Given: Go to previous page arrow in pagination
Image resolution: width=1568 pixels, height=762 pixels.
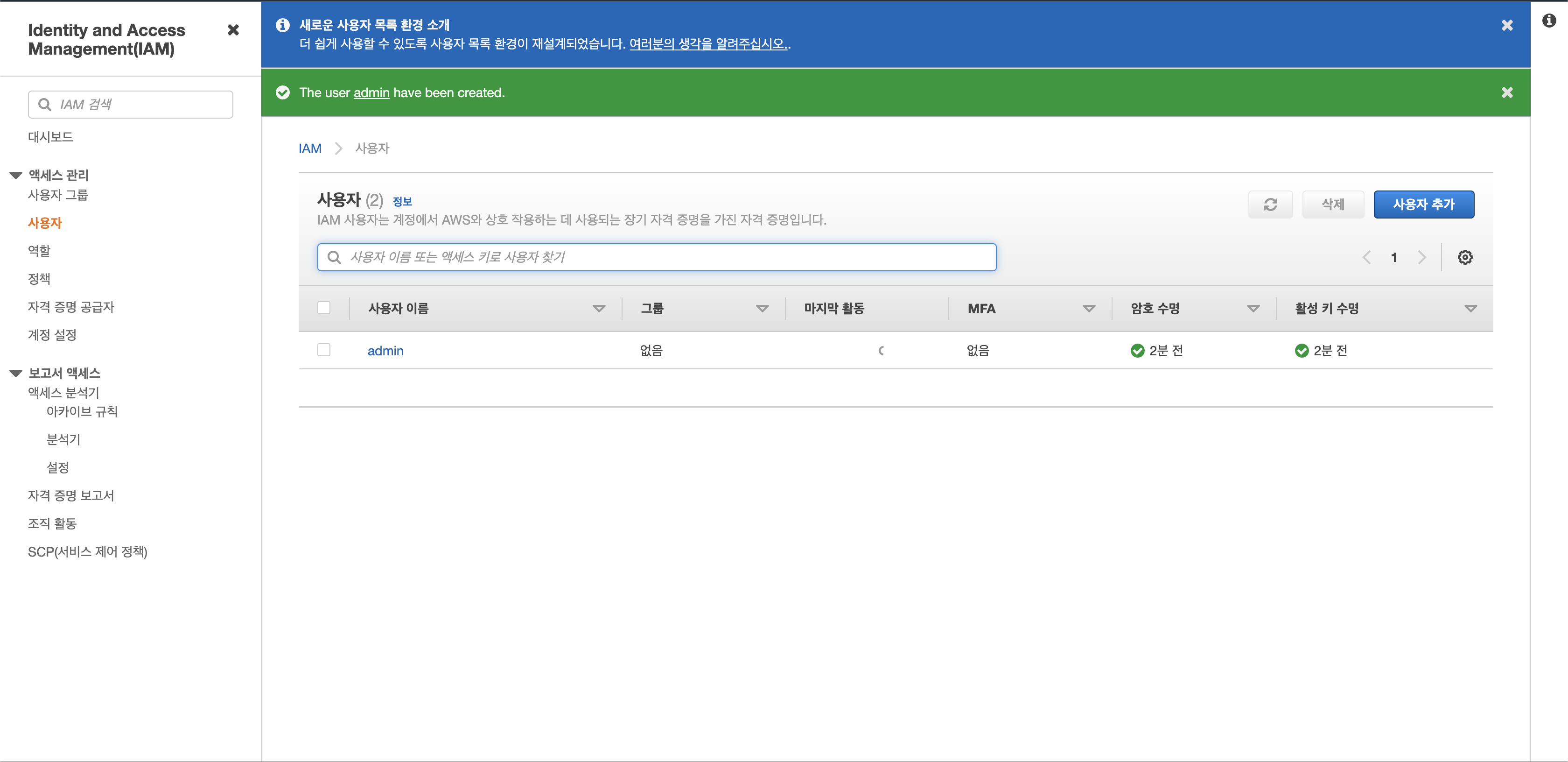Looking at the screenshot, I should (1366, 257).
